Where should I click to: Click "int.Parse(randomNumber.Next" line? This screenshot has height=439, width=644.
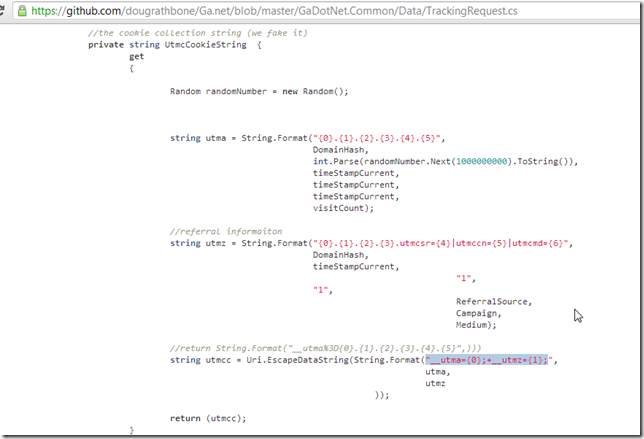tap(445, 161)
